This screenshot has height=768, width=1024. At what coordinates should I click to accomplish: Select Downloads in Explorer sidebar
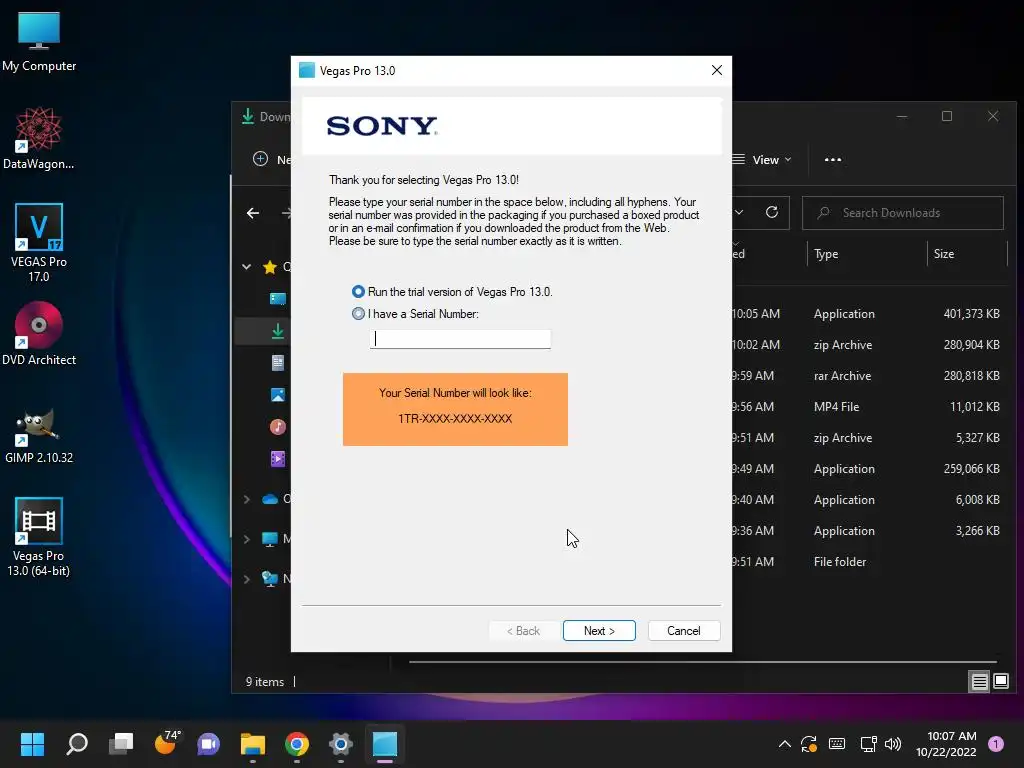278,331
